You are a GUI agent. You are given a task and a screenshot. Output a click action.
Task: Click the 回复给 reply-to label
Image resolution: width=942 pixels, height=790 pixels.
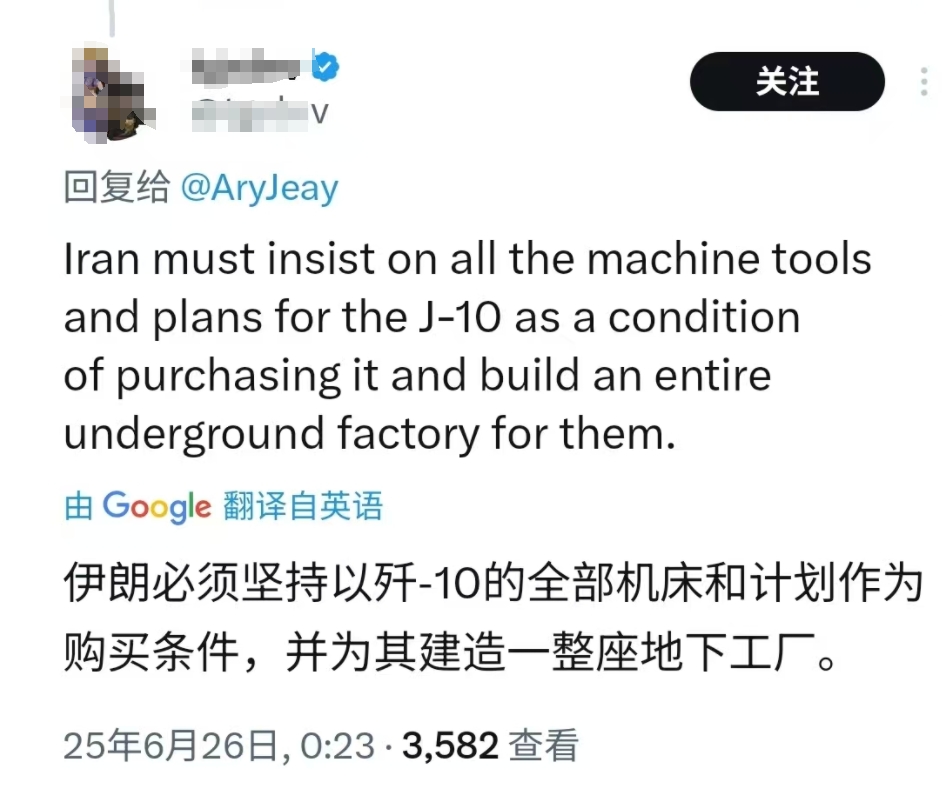117,187
